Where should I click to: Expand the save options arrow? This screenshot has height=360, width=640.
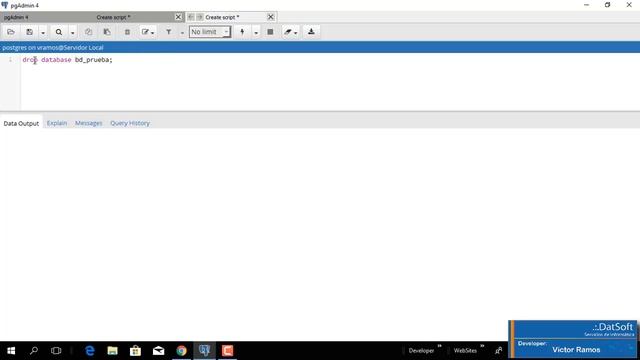coord(42,32)
